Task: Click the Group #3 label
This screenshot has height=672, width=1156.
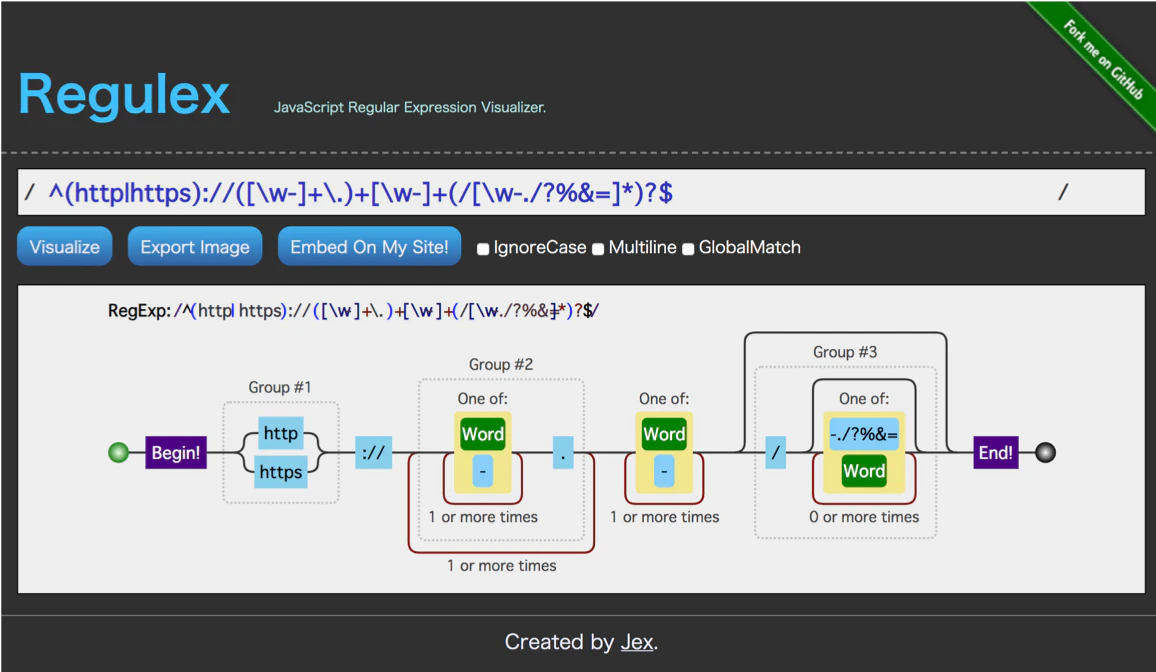Action: 845,352
